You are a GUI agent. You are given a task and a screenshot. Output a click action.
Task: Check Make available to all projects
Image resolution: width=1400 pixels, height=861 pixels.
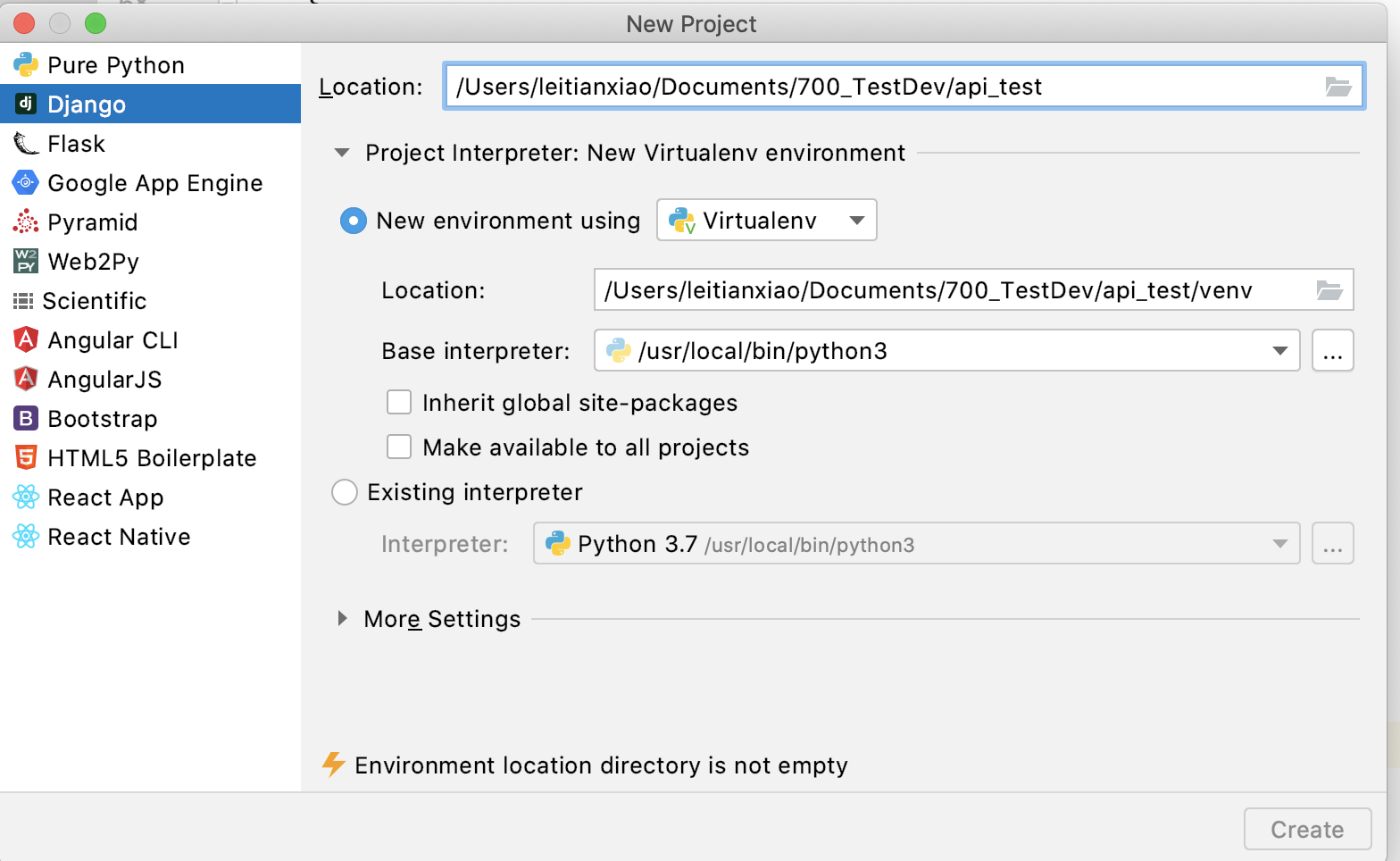coord(399,447)
